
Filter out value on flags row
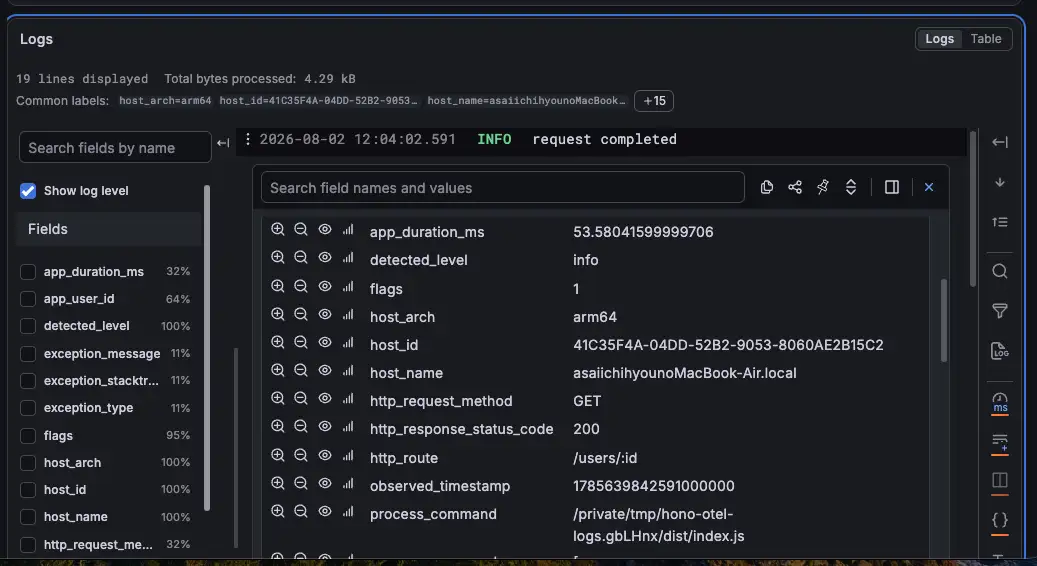point(301,286)
